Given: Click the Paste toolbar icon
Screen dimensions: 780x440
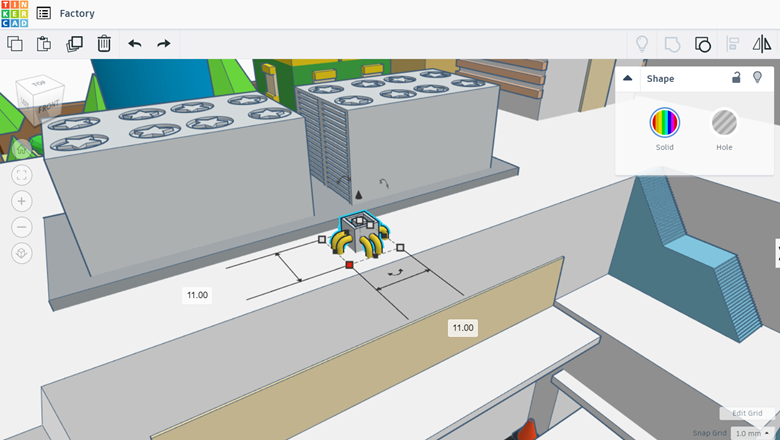Looking at the screenshot, I should [x=44, y=44].
